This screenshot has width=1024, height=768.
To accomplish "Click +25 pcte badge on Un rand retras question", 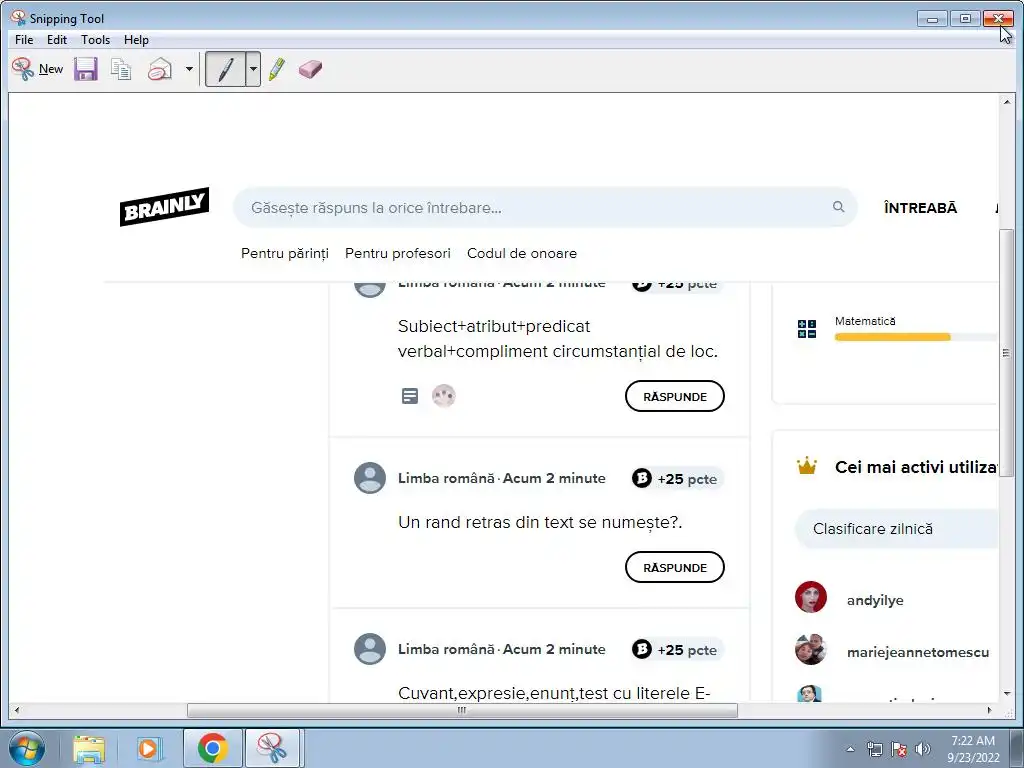I will click(677, 479).
